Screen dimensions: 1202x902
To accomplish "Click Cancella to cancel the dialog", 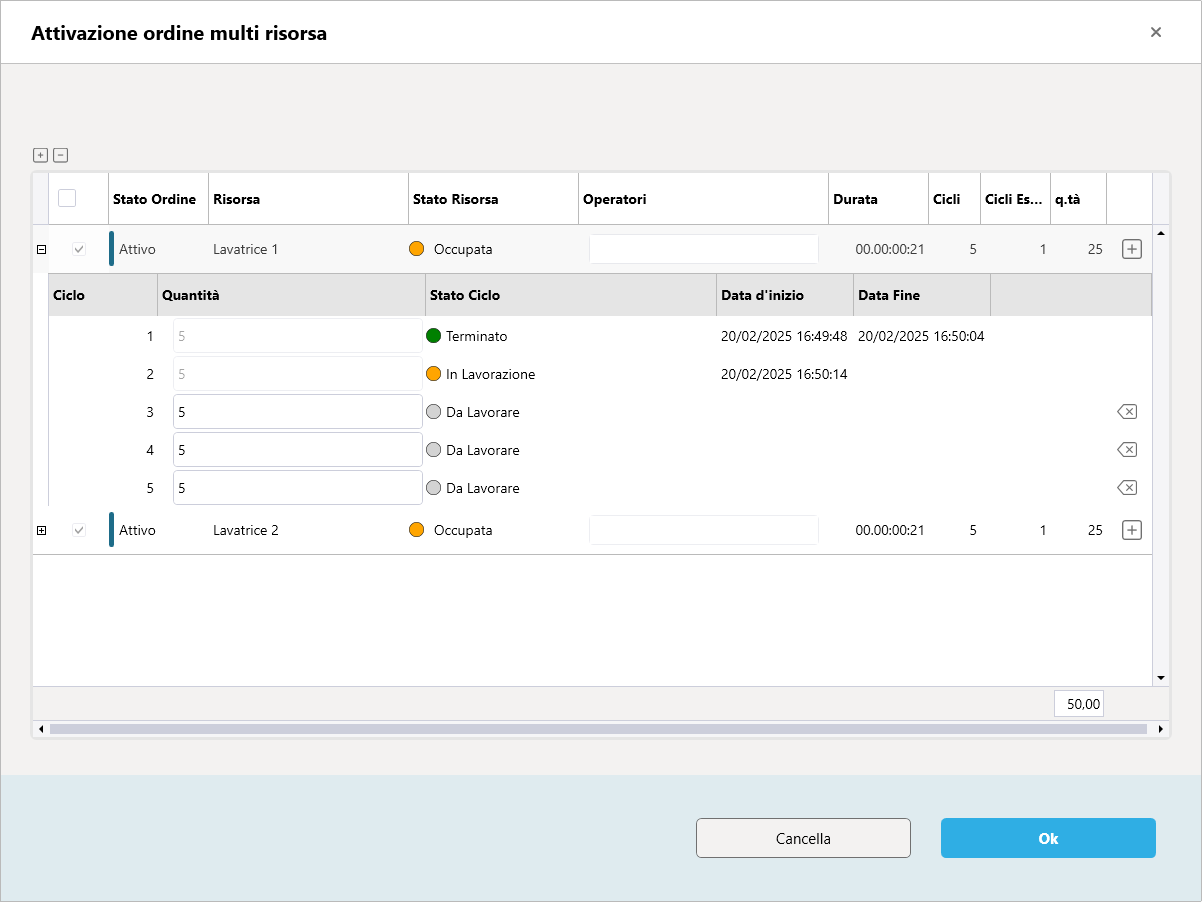I will tap(803, 838).
